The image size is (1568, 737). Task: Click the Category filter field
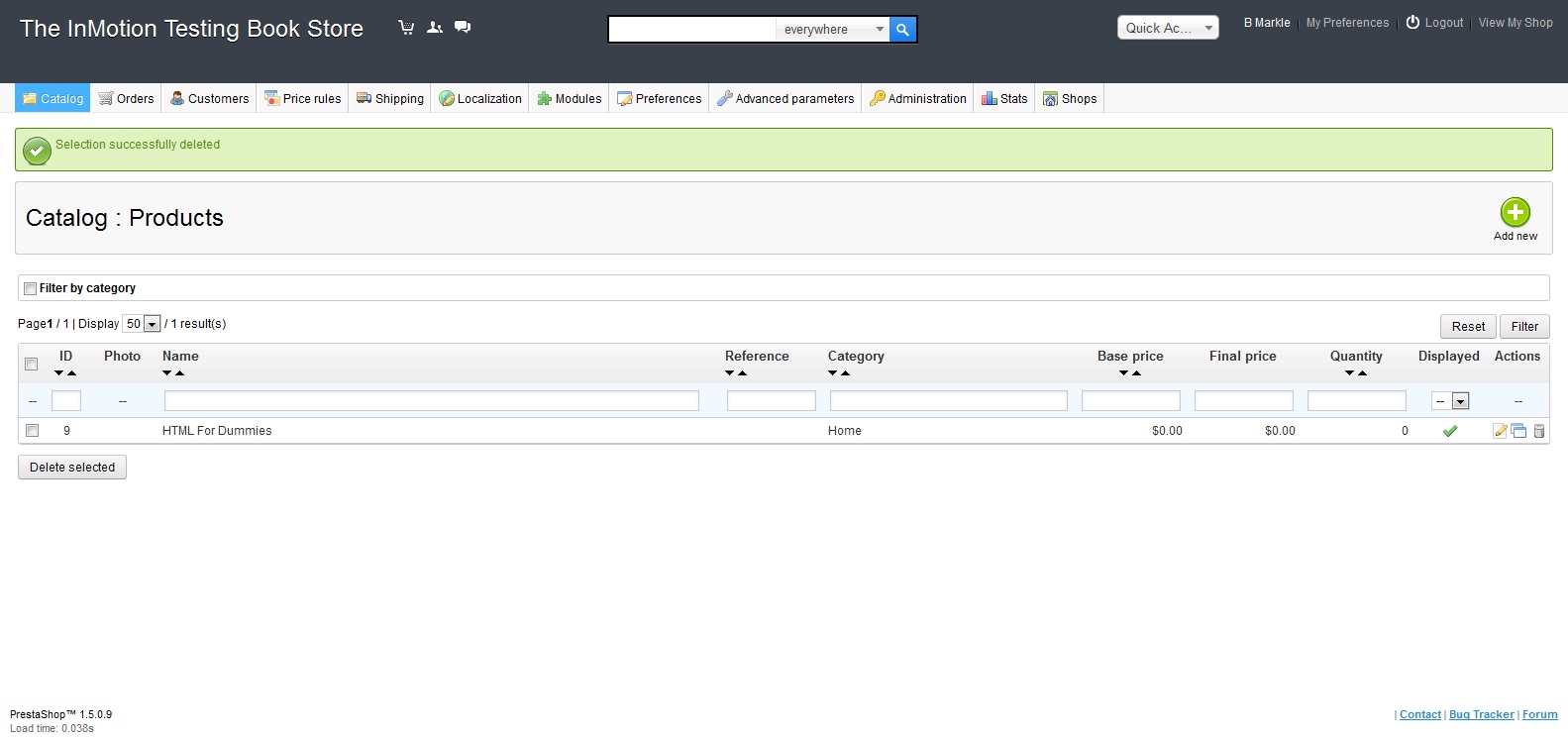point(949,401)
